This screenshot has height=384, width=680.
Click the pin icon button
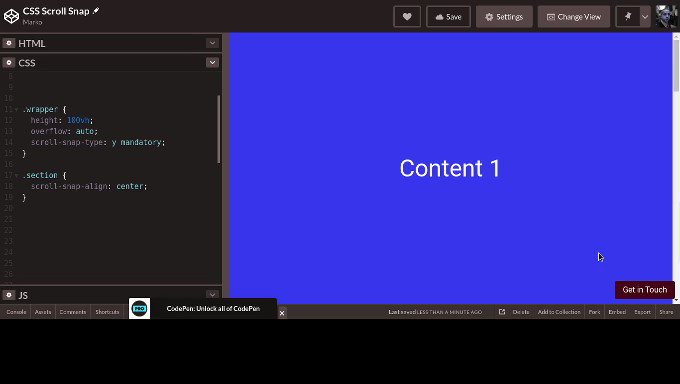coord(628,17)
